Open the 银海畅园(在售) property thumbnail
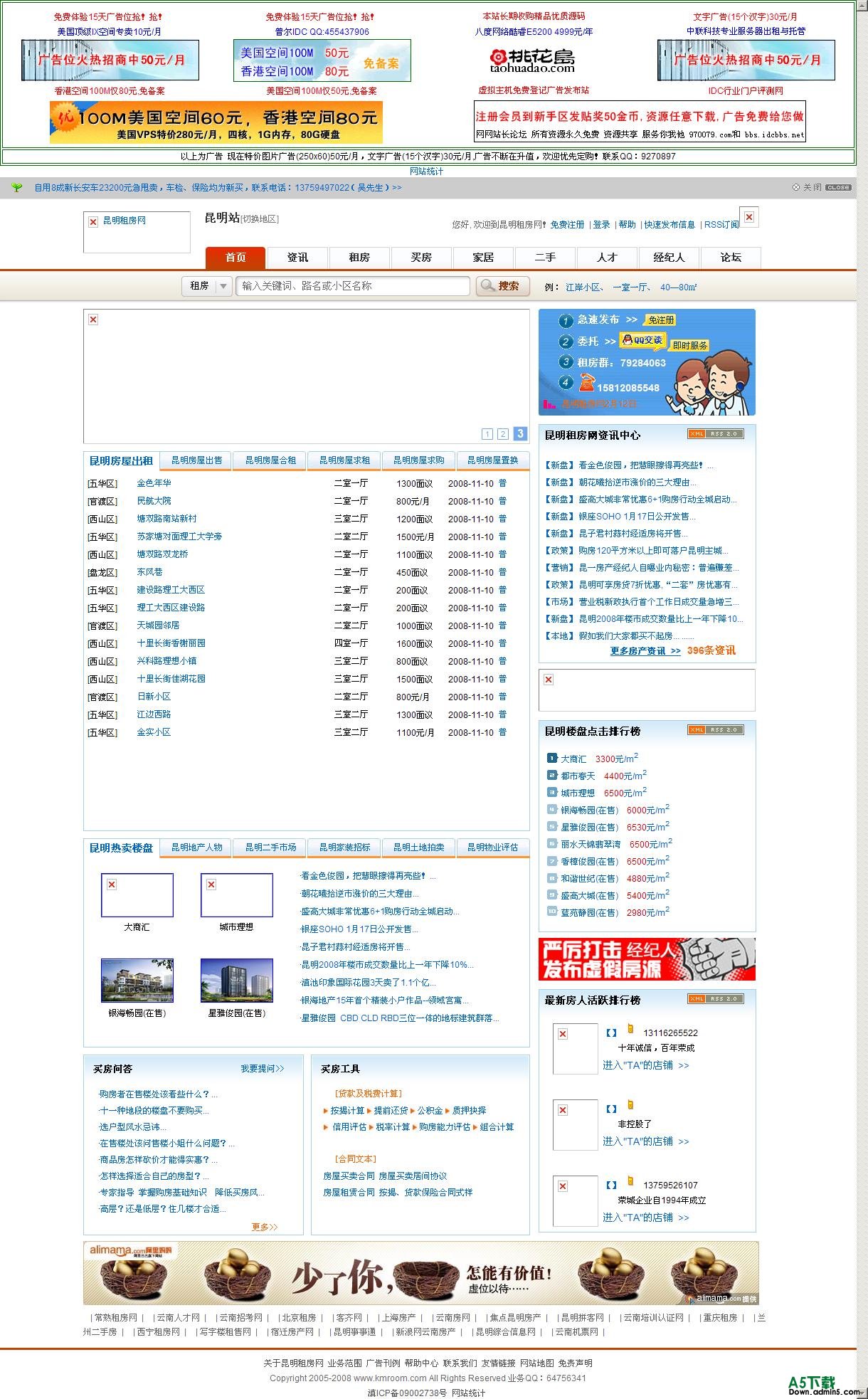Screen dimensions: 868x1399 click(137, 980)
